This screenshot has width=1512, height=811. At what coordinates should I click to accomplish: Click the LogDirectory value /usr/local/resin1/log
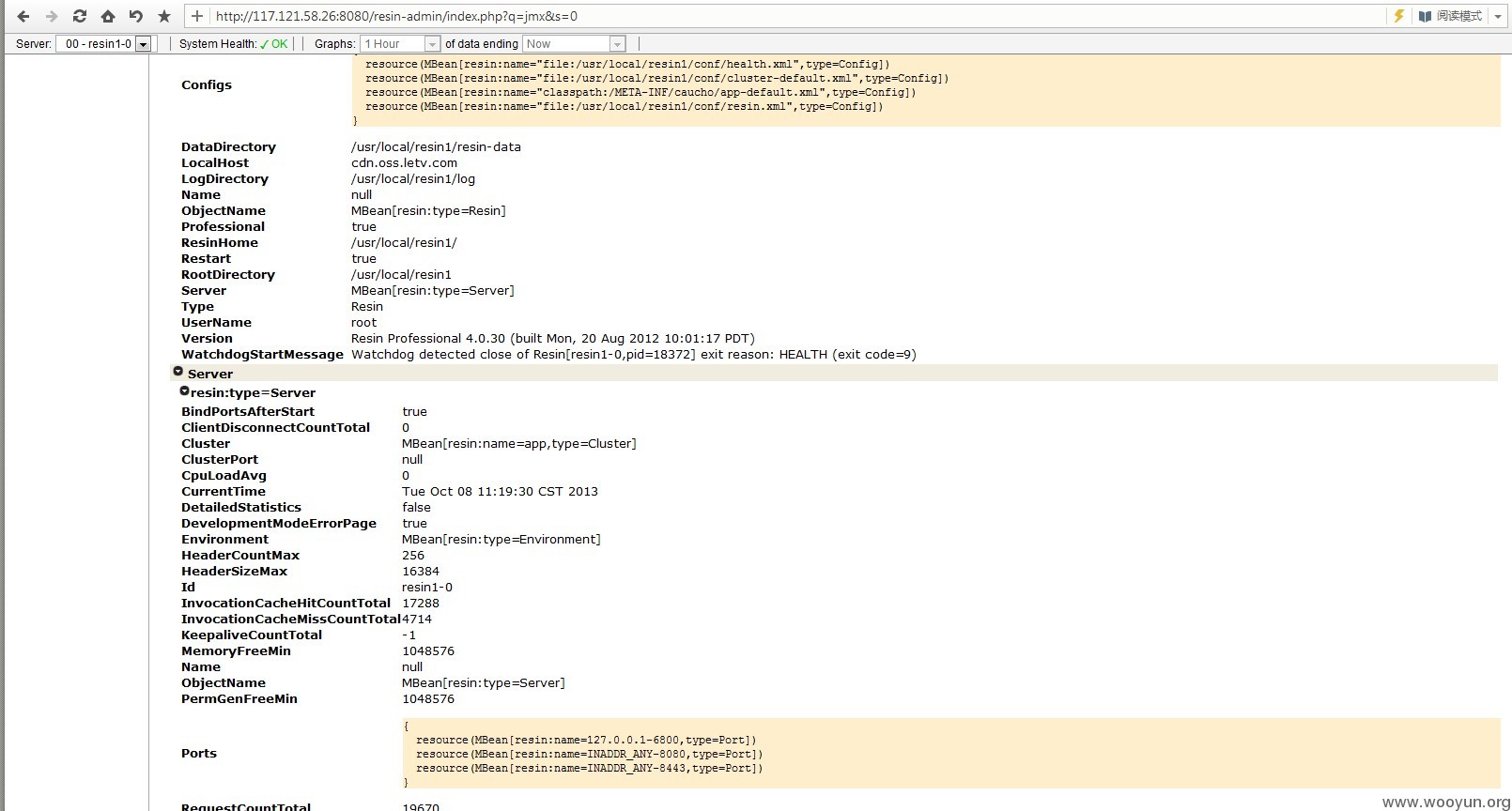click(413, 178)
